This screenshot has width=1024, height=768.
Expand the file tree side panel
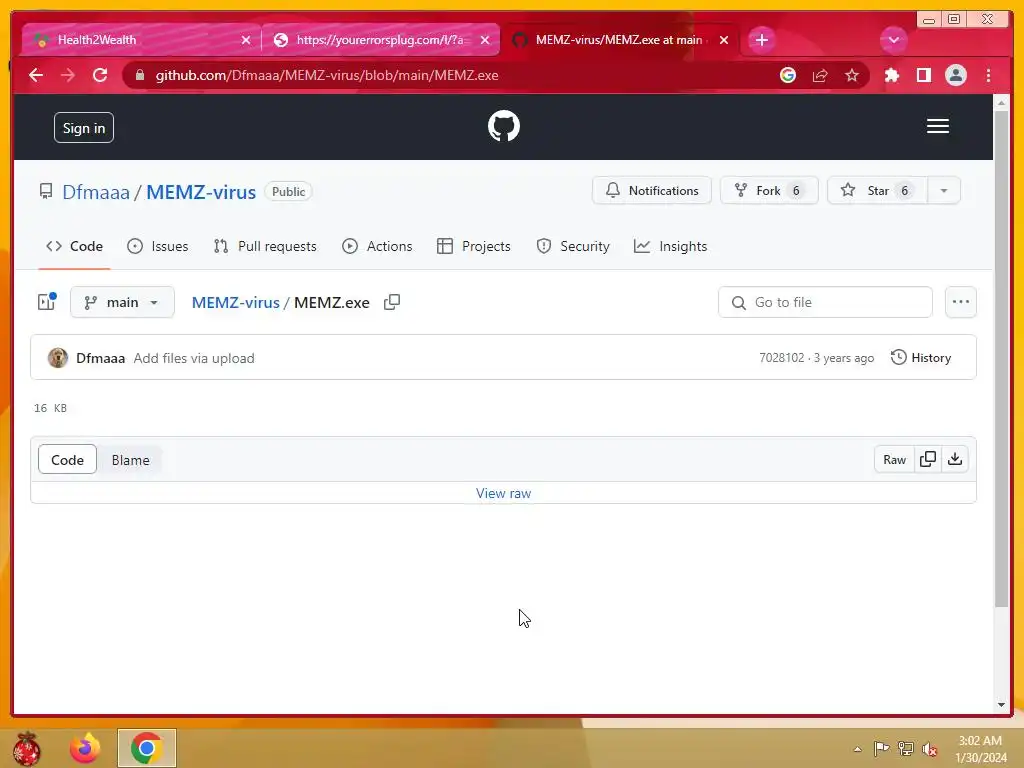pos(46,302)
